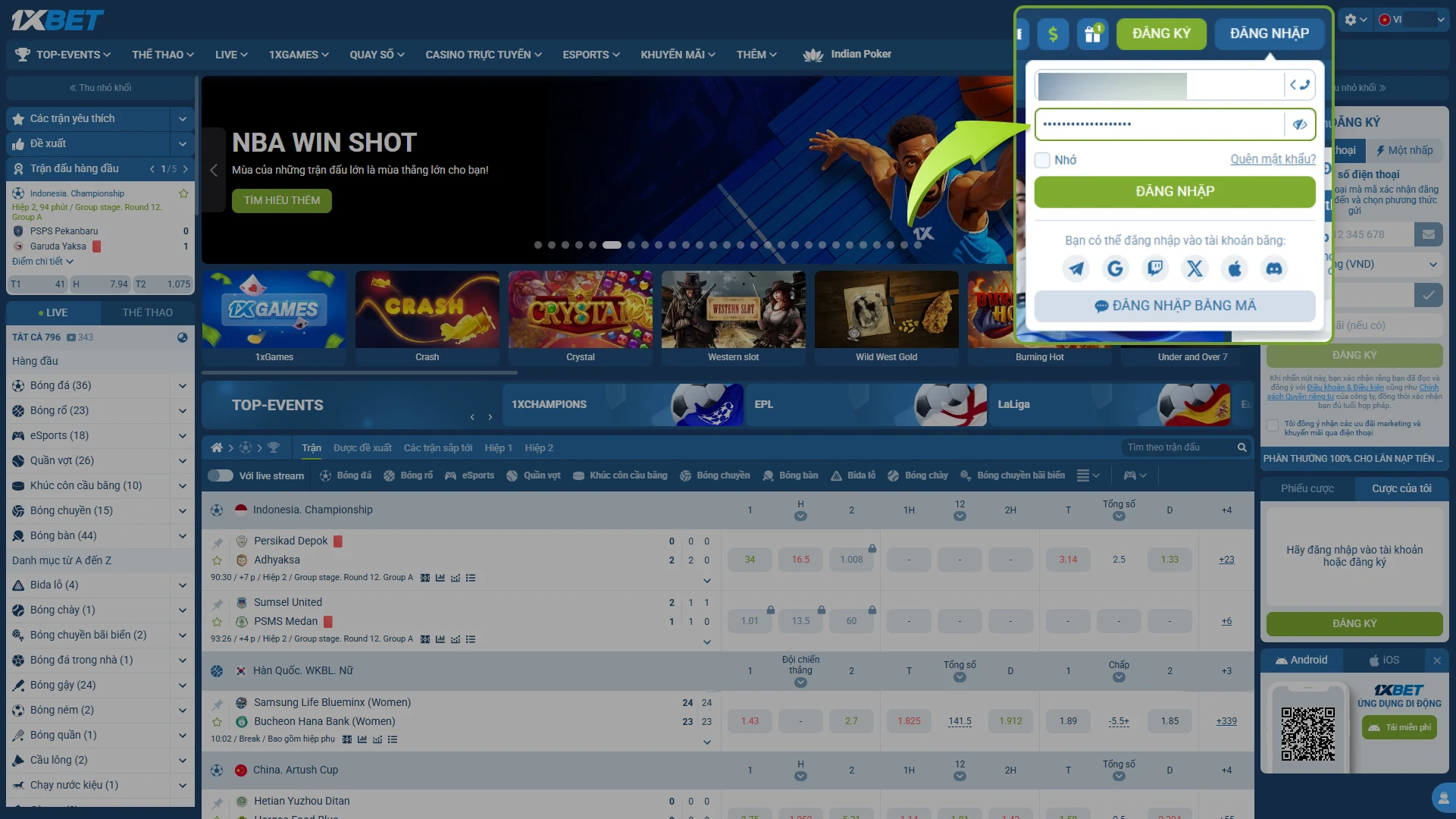Click Thu nhỏ khối collapse link
The height and width of the screenshot is (819, 1456).
tap(101, 88)
